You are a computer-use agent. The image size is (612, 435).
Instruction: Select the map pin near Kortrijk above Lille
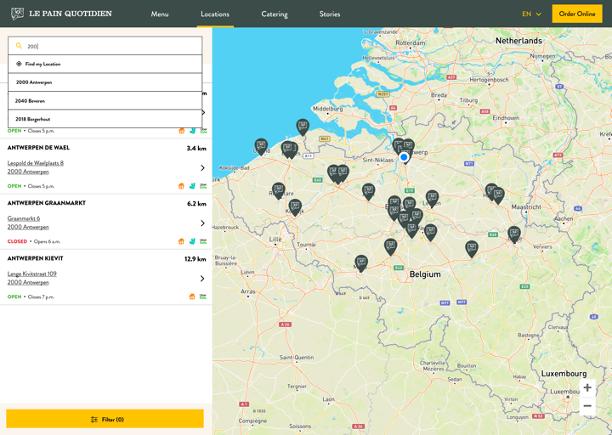point(295,207)
